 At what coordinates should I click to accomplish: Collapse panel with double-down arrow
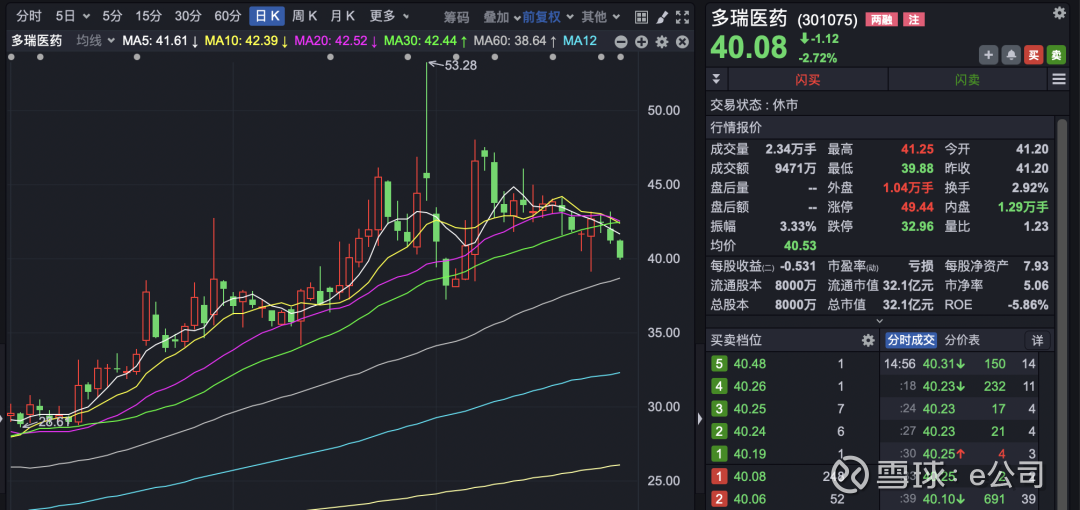(x=716, y=79)
